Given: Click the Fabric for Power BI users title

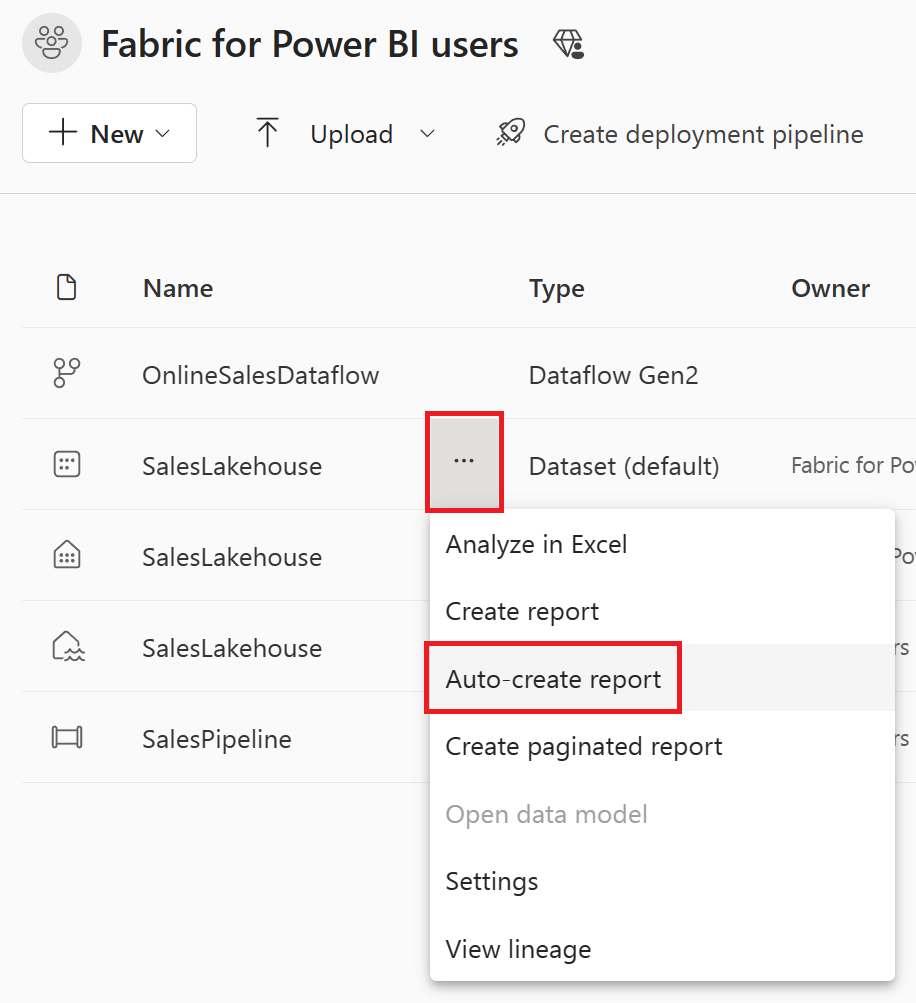Looking at the screenshot, I should point(310,44).
